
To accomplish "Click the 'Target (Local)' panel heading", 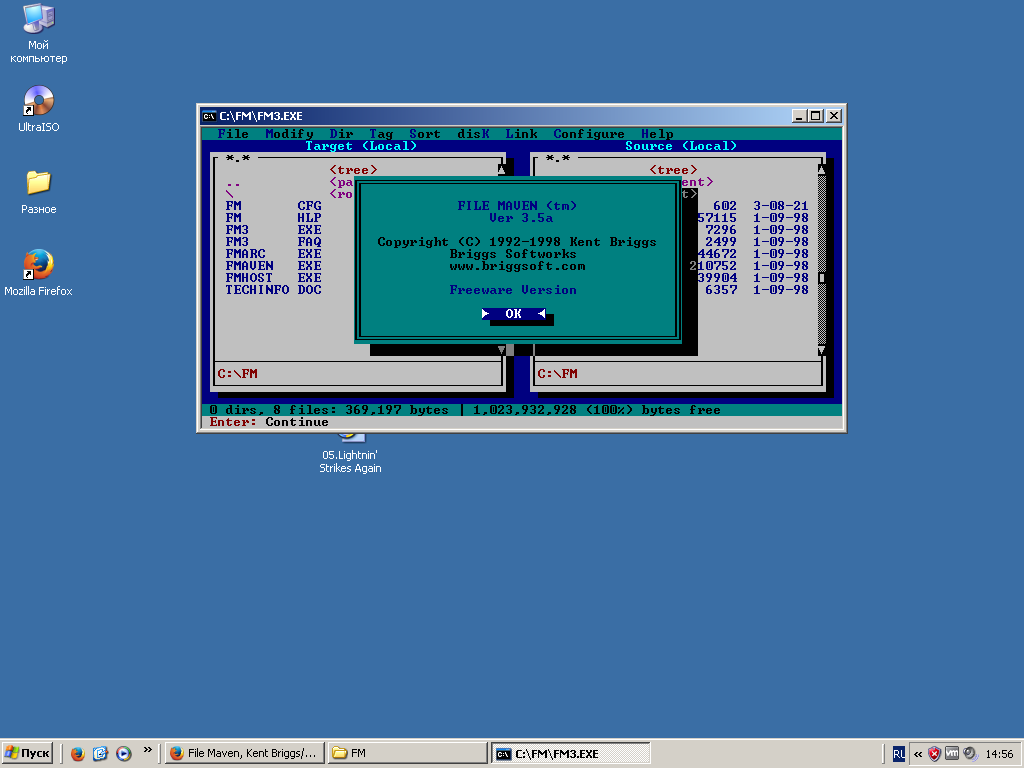I will [361, 146].
